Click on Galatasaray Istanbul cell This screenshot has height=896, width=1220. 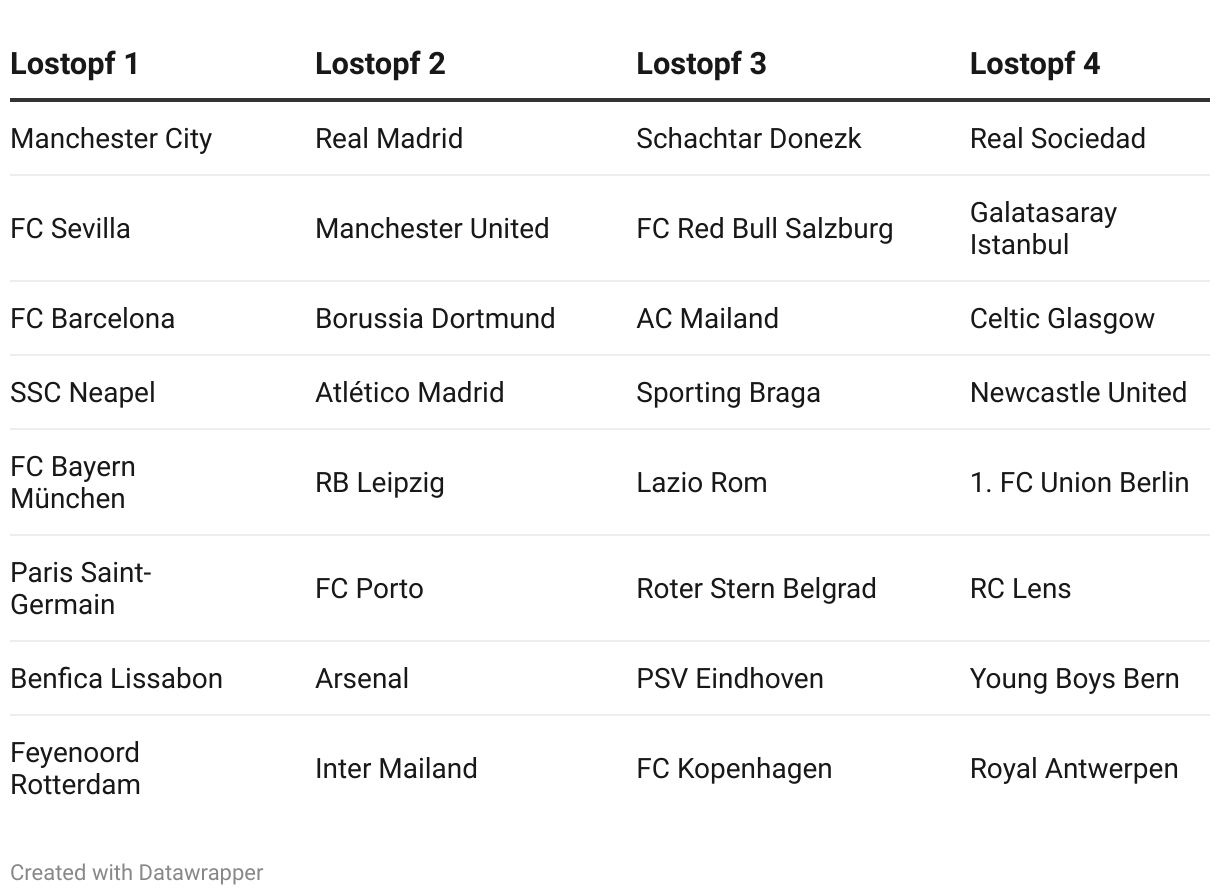pos(1042,229)
